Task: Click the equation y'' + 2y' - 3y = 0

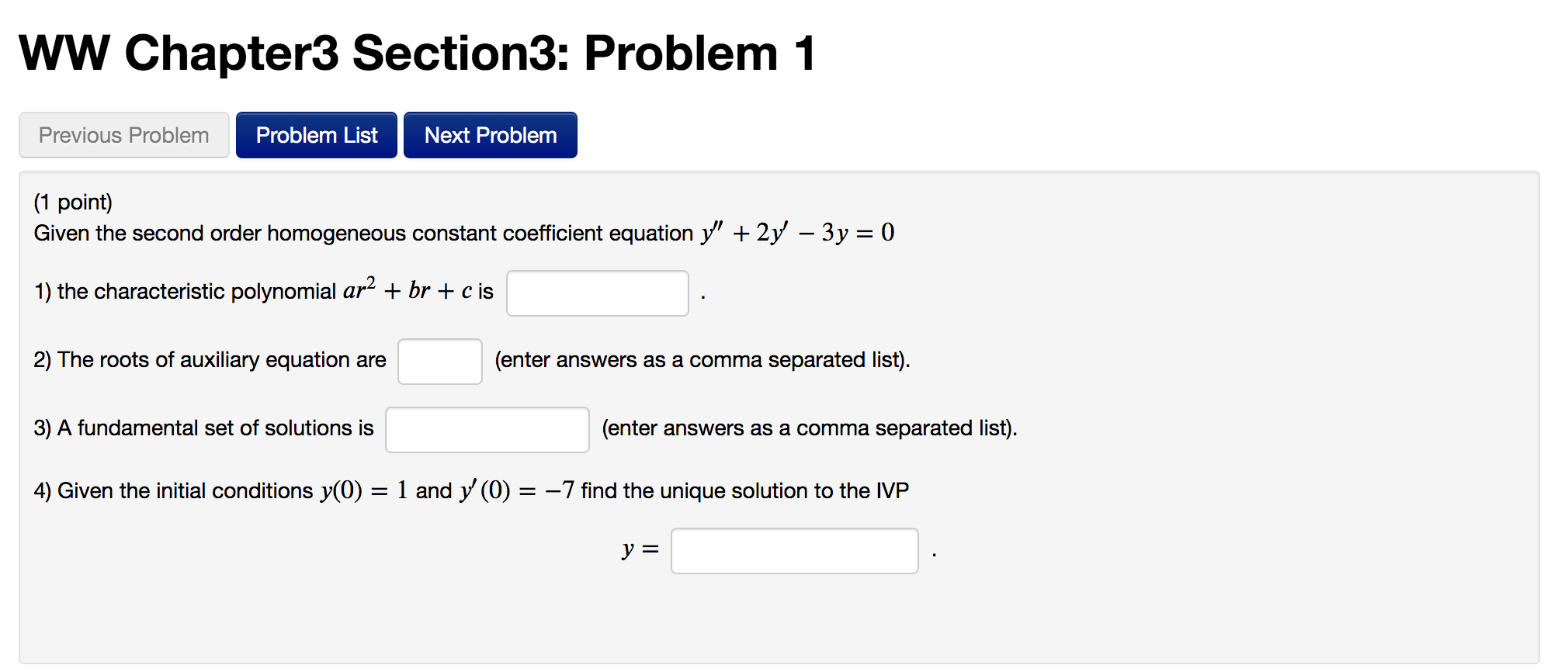Action: pos(795,232)
